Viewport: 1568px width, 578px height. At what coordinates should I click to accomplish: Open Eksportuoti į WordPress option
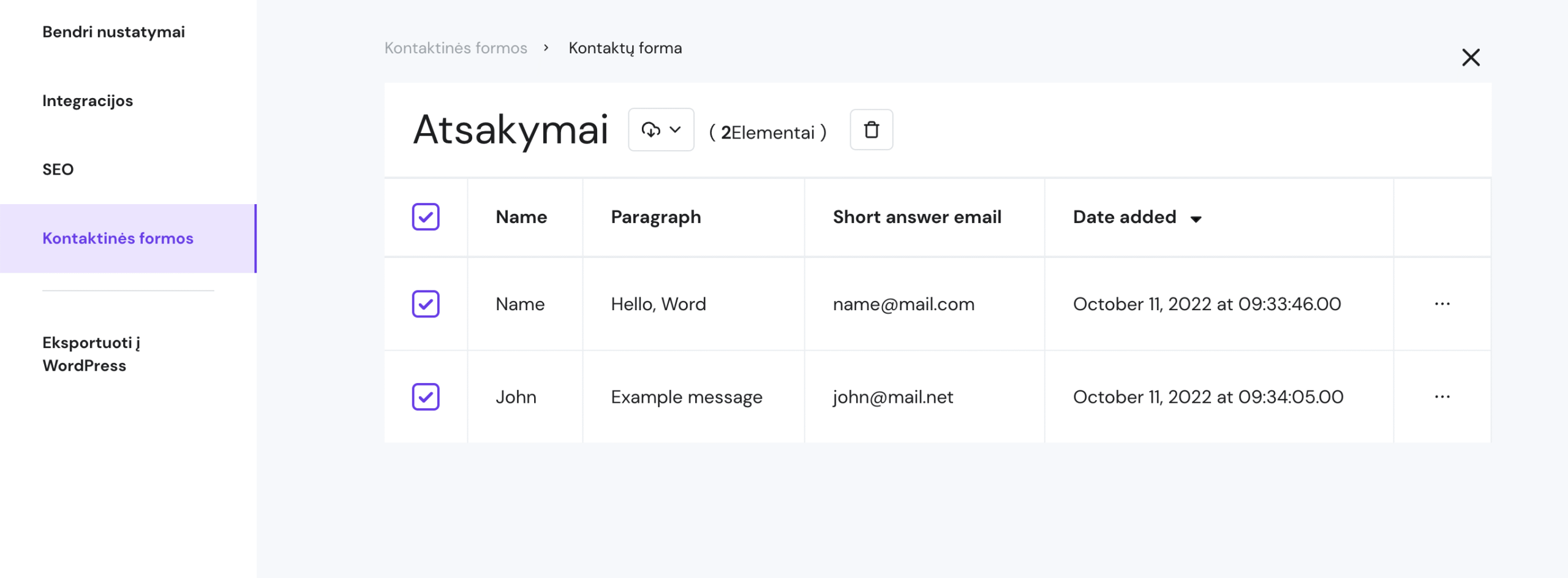(x=91, y=354)
